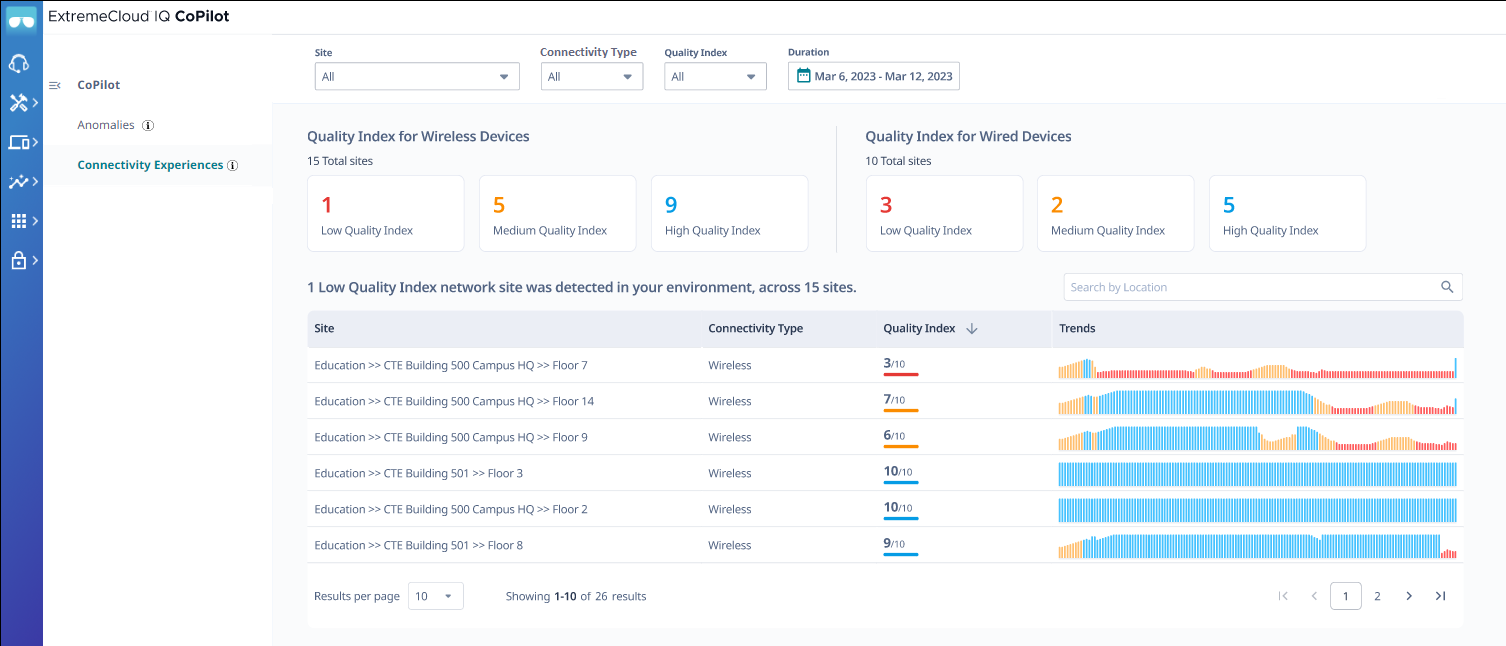Switch to Connectivity Experiences section

150,166
